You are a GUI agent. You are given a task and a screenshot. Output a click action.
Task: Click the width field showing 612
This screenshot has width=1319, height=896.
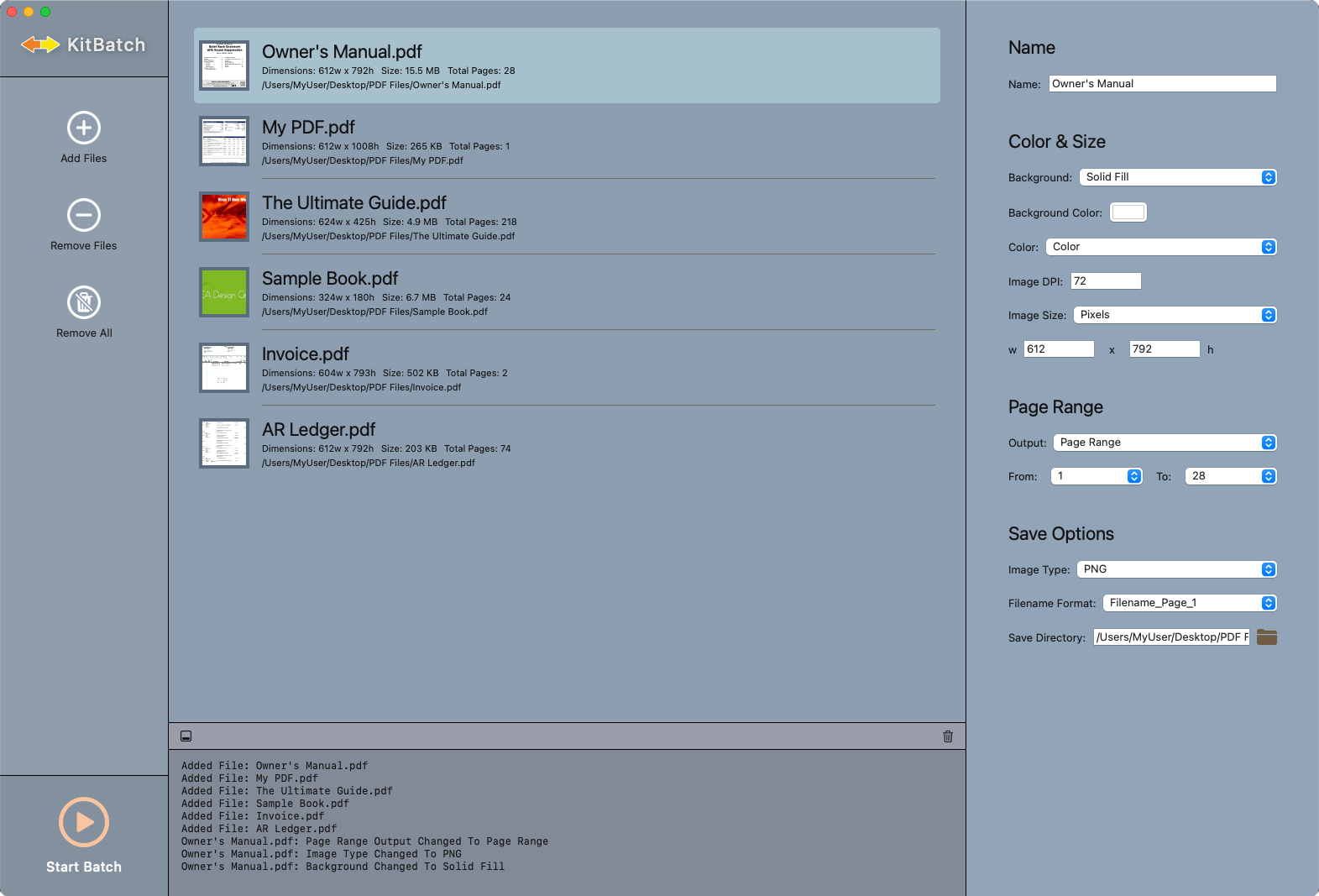point(1059,349)
